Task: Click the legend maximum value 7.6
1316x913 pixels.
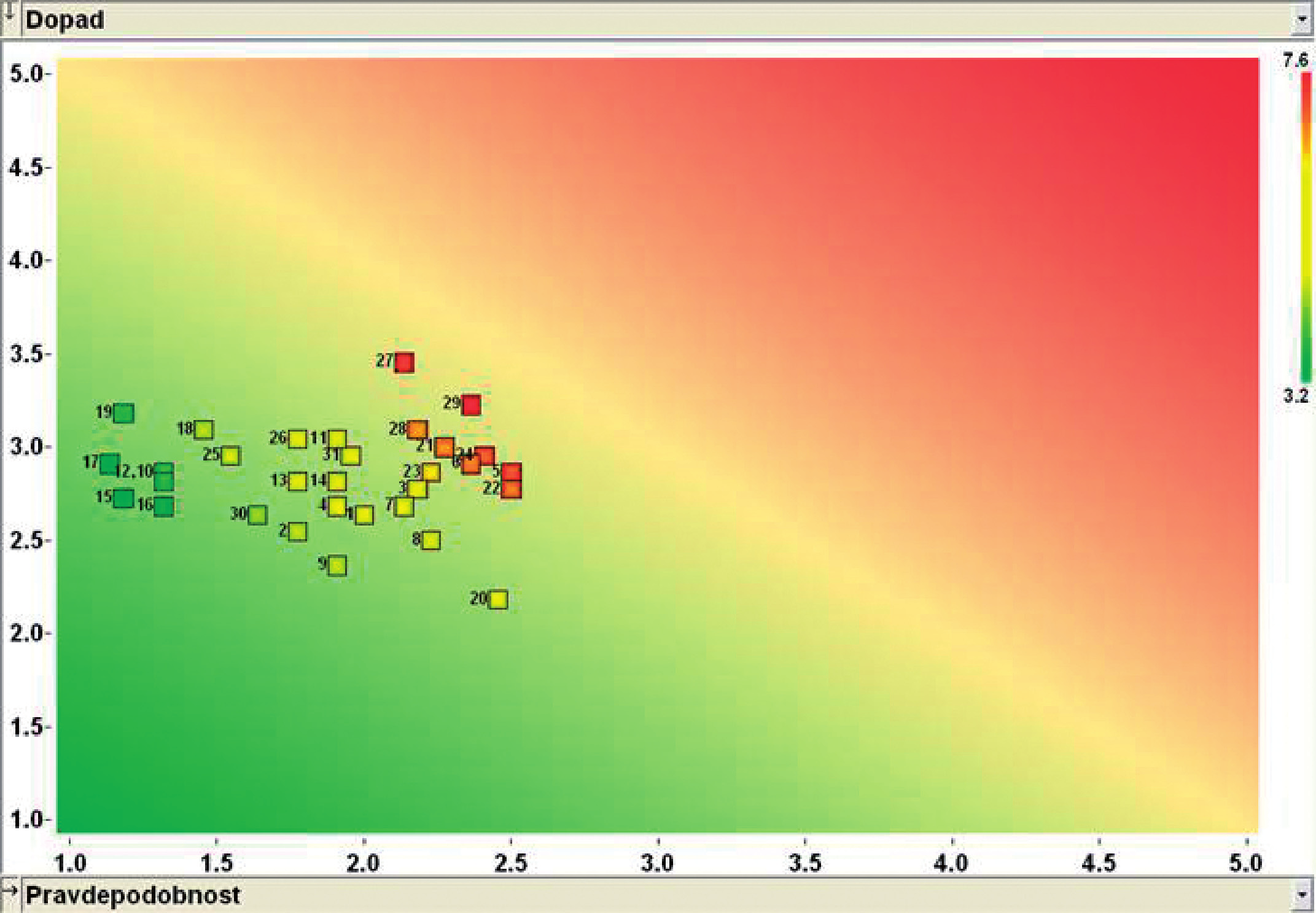Action: tap(1296, 60)
